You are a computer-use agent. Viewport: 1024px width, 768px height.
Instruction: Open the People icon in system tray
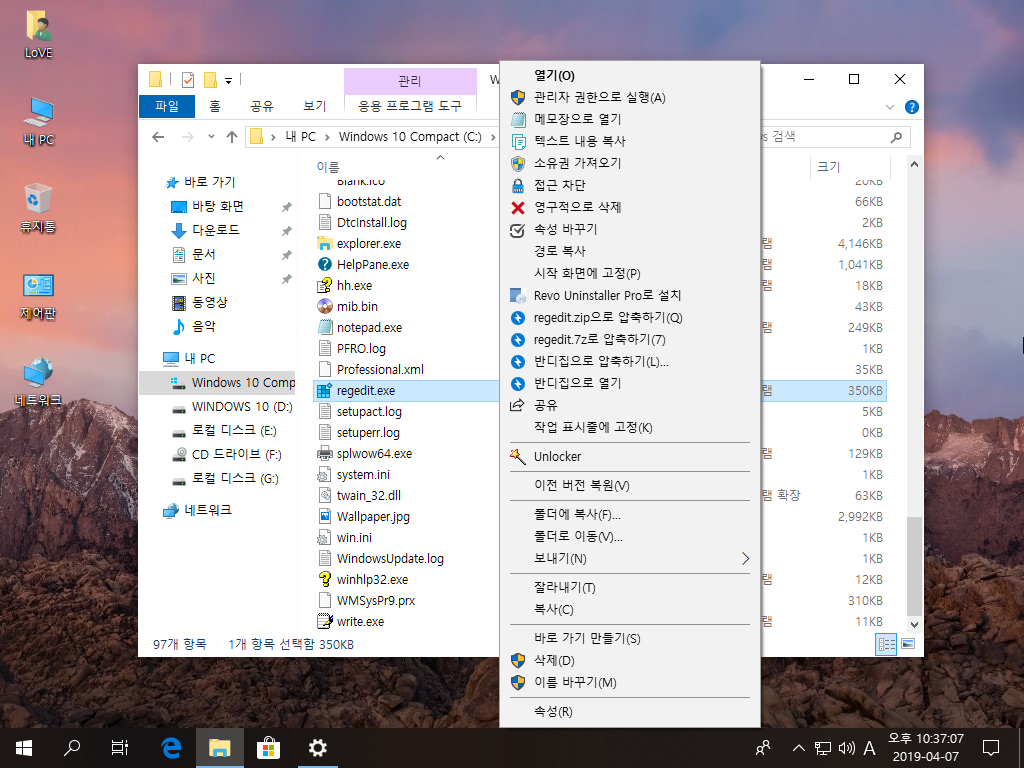pos(762,748)
